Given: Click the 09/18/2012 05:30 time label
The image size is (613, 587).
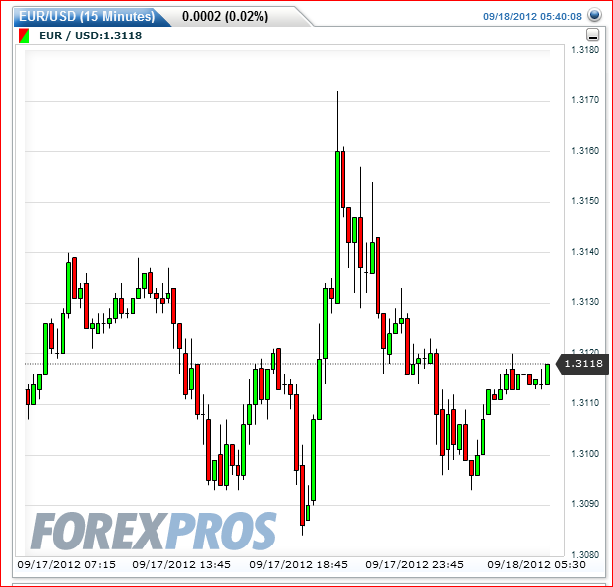Looking at the screenshot, I should tap(536, 565).
